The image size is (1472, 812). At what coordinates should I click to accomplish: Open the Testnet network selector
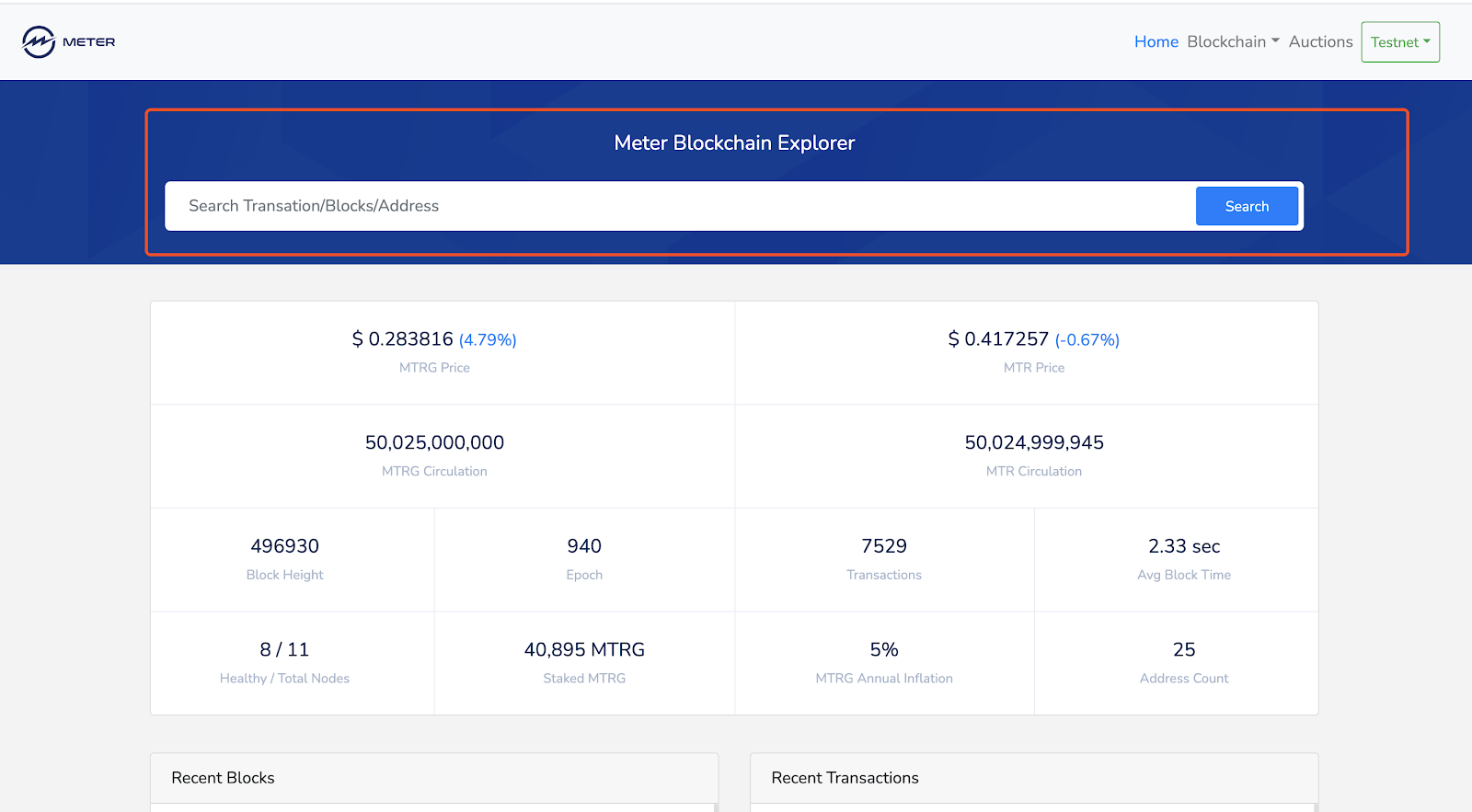[1400, 42]
